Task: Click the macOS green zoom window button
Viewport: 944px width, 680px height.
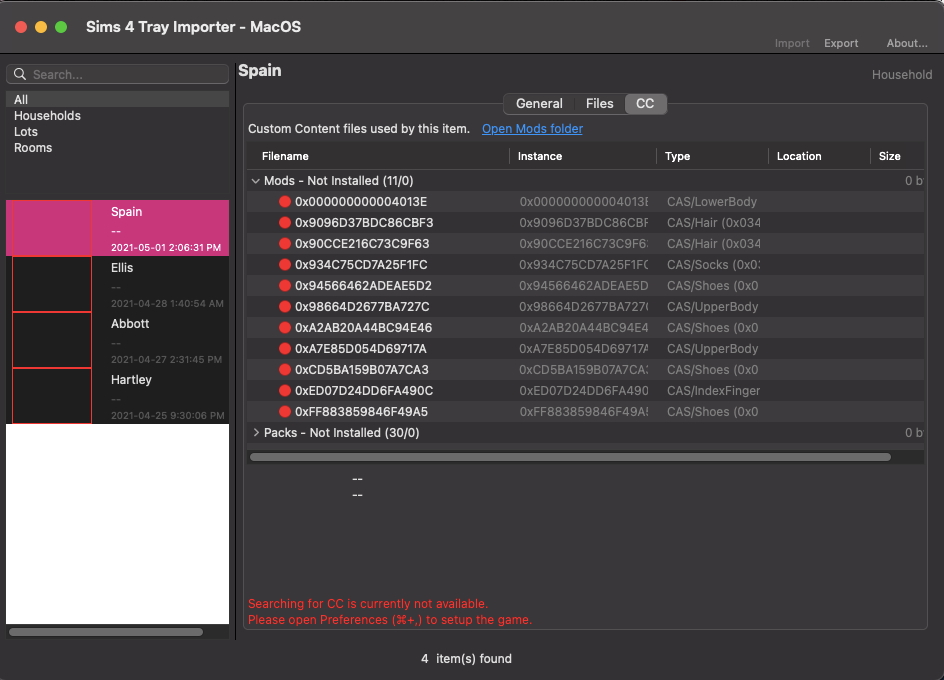Action: [61, 27]
